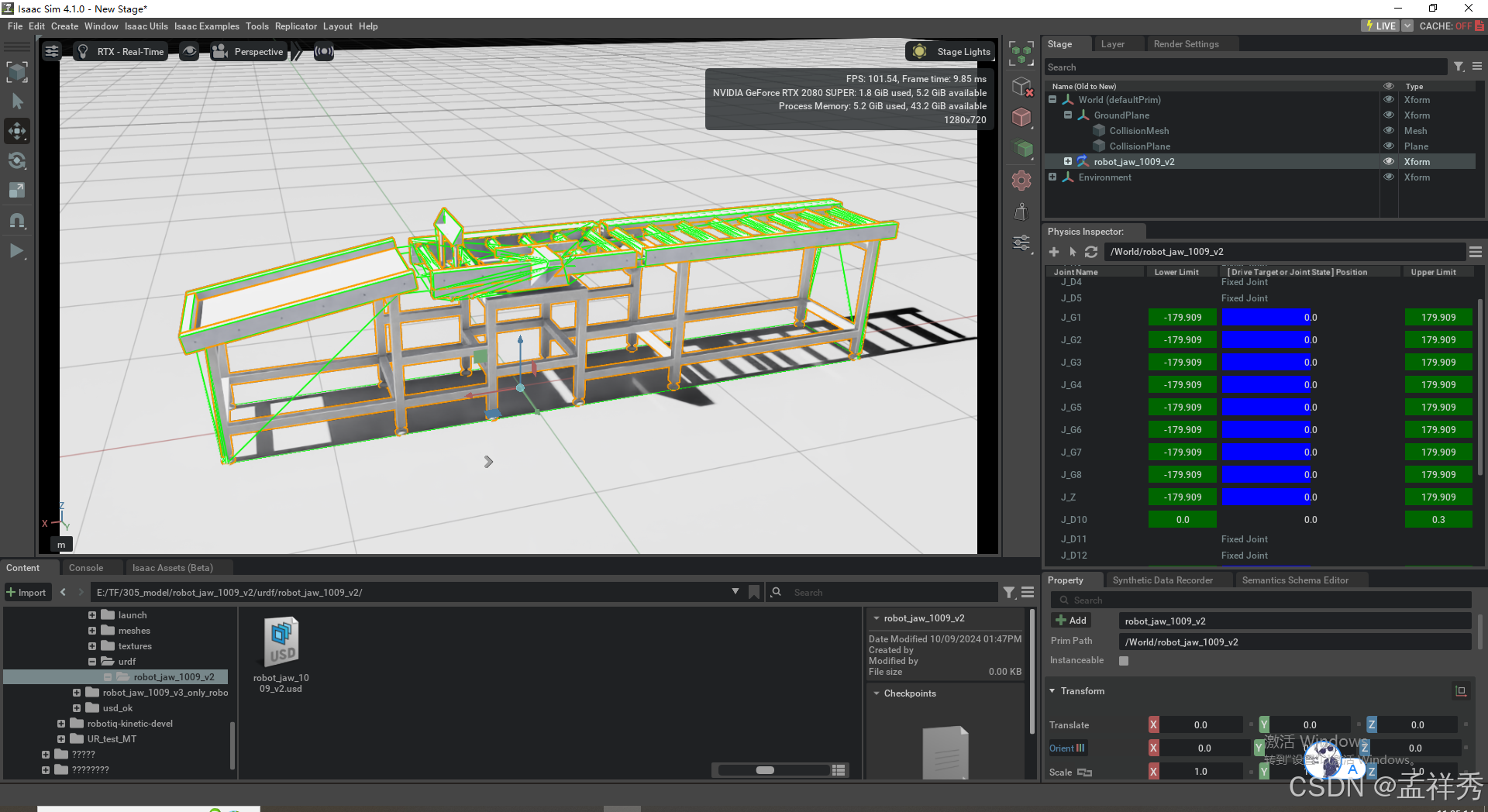Adjust the J_Z joint position slider

pyautogui.click(x=1311, y=497)
